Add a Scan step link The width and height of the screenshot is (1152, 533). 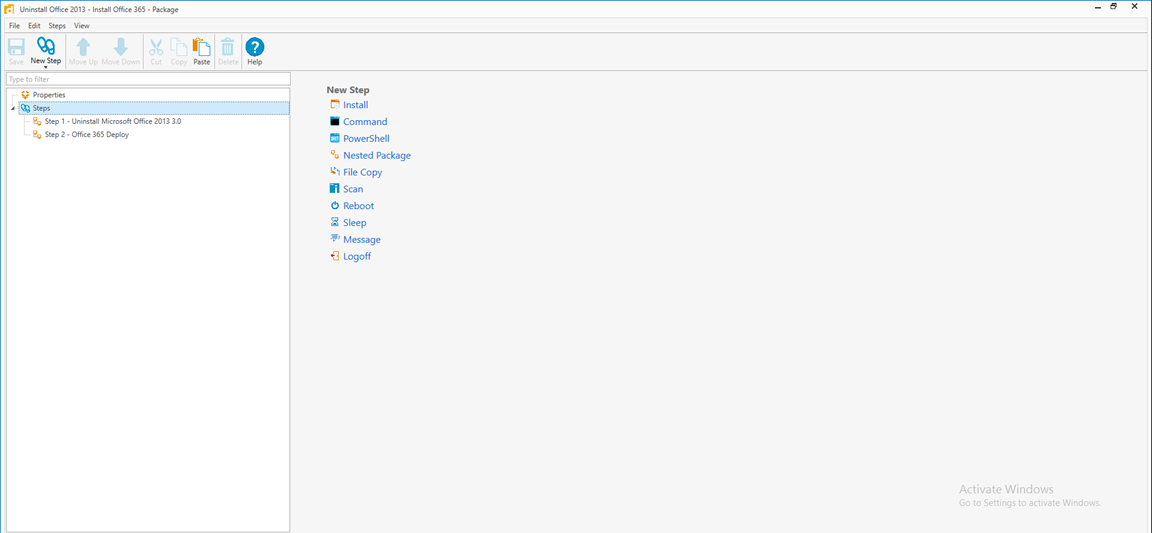[x=353, y=189]
